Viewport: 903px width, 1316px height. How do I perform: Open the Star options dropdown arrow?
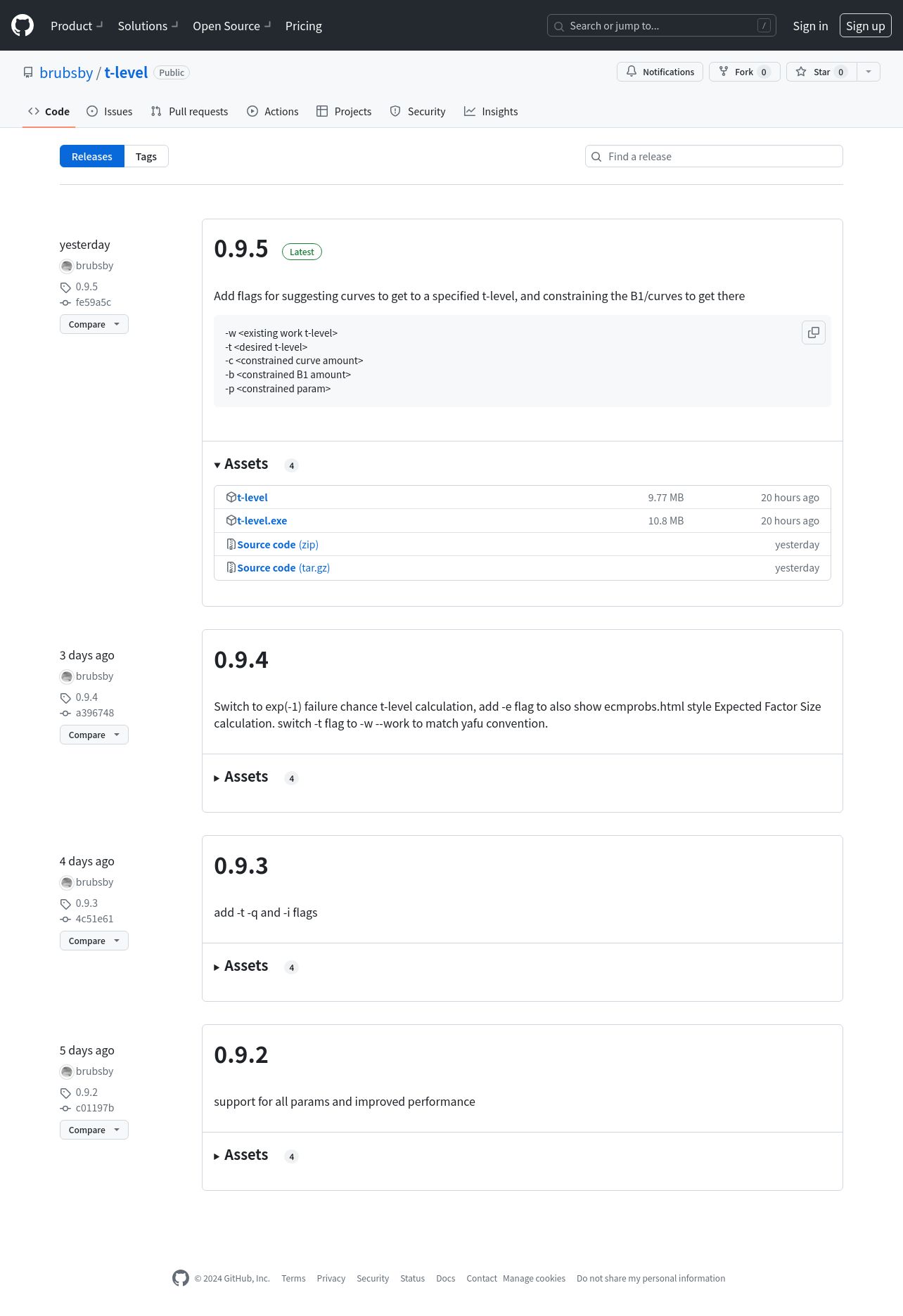click(x=869, y=72)
